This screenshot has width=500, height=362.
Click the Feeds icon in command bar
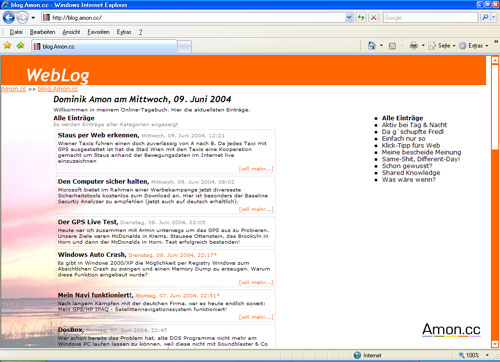pos(392,46)
